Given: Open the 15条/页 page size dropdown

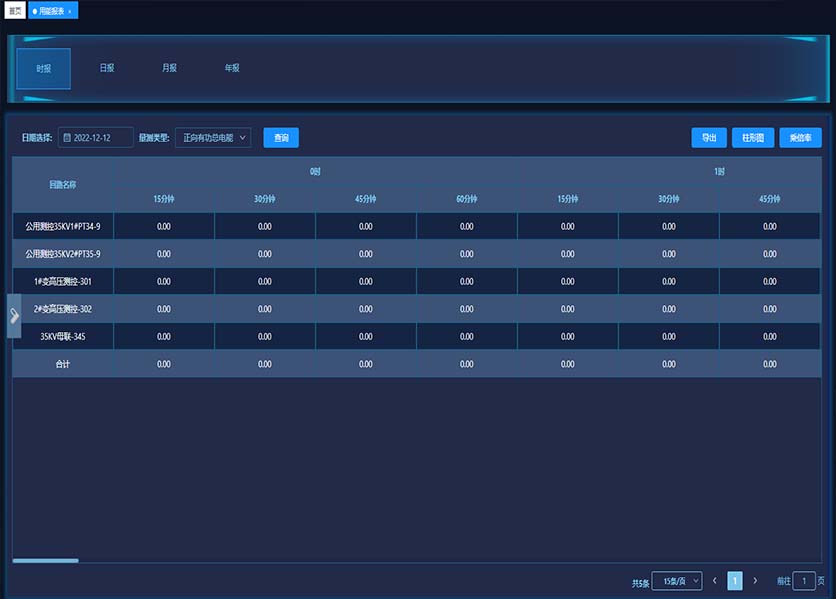Looking at the screenshot, I should 676,581.
